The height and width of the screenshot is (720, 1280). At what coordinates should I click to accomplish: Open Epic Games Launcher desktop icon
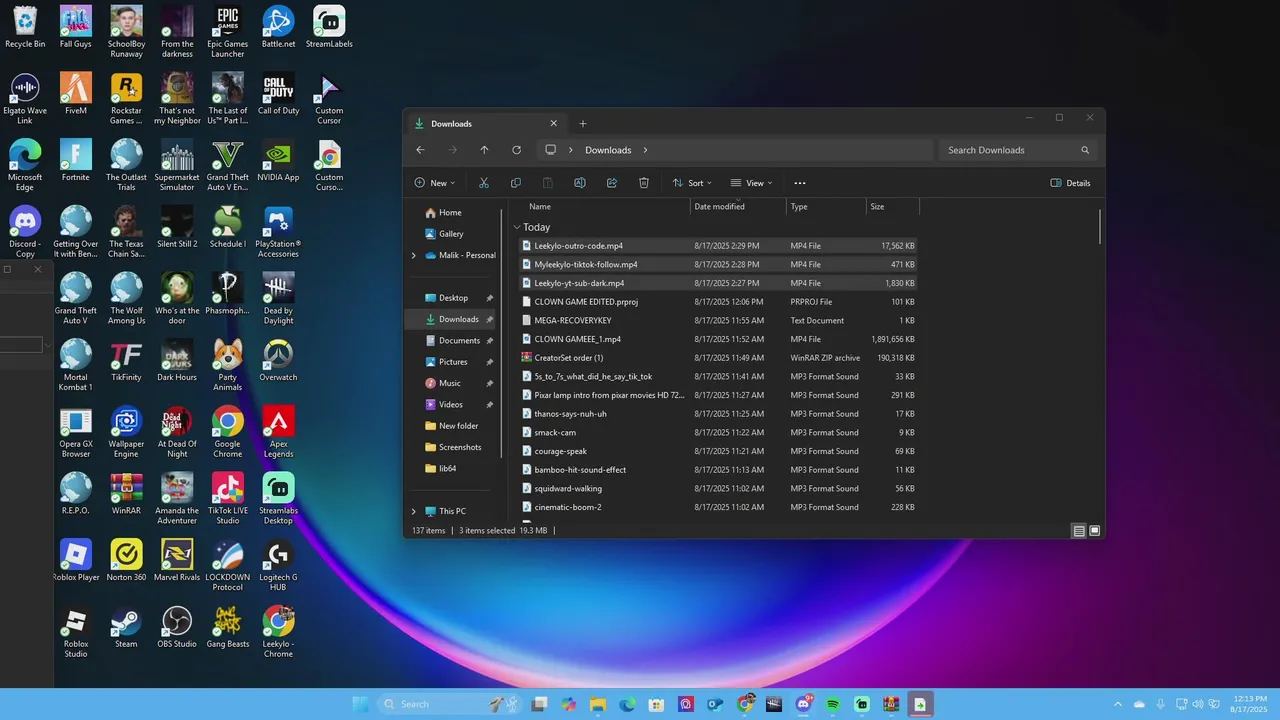227,32
